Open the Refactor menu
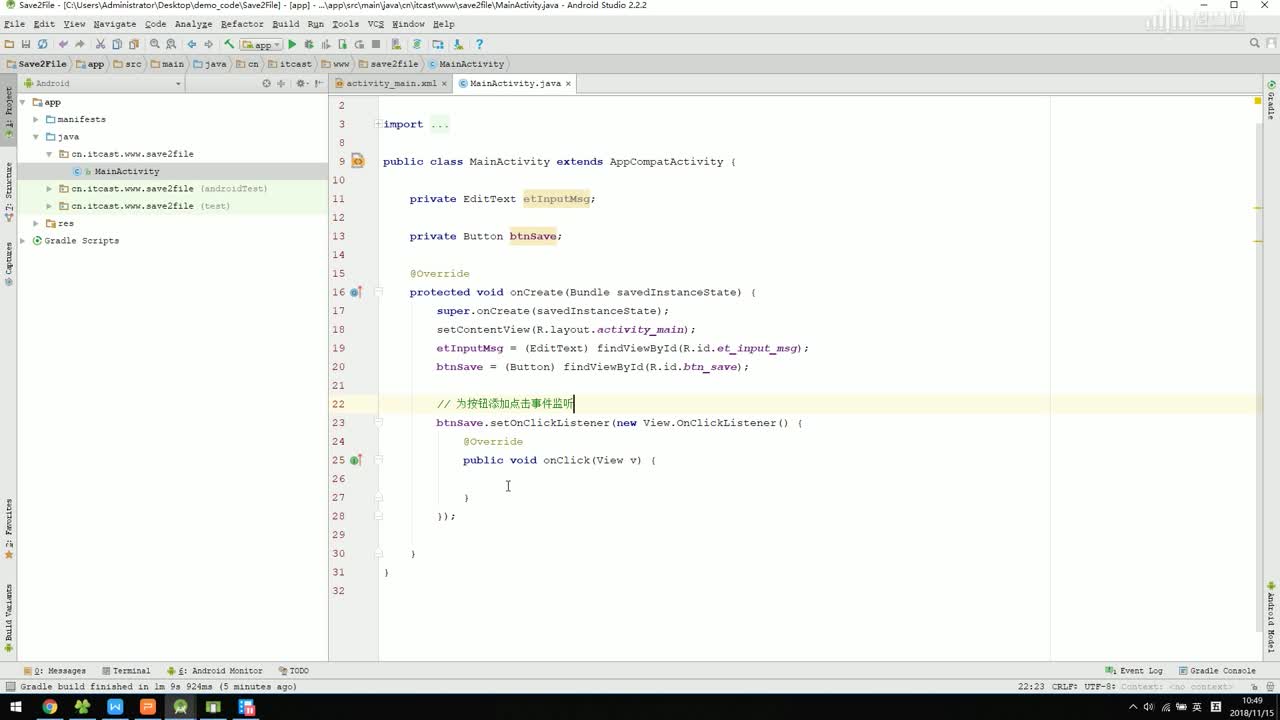 click(x=242, y=24)
